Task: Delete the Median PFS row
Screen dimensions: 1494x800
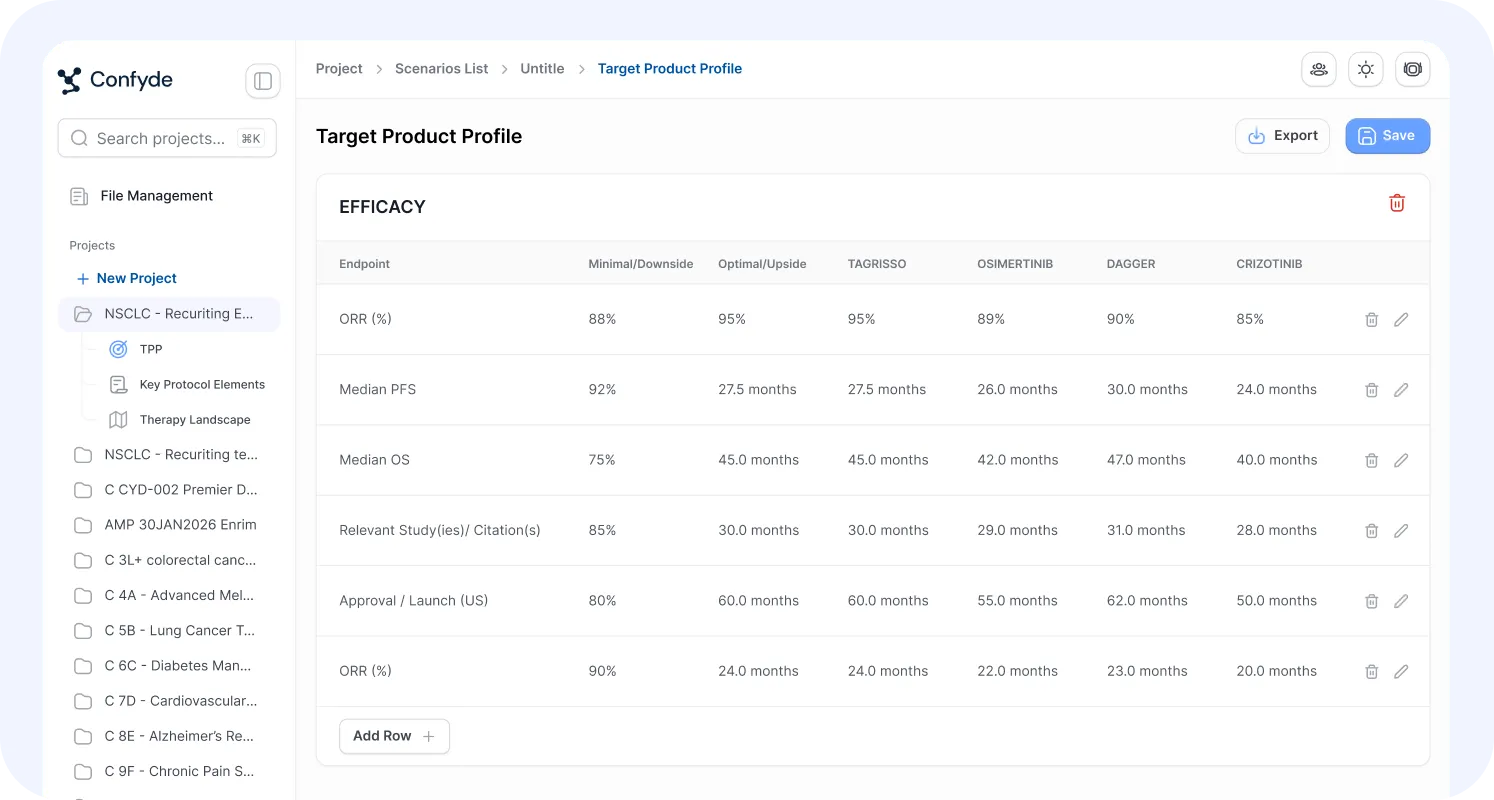Action: tap(1371, 390)
